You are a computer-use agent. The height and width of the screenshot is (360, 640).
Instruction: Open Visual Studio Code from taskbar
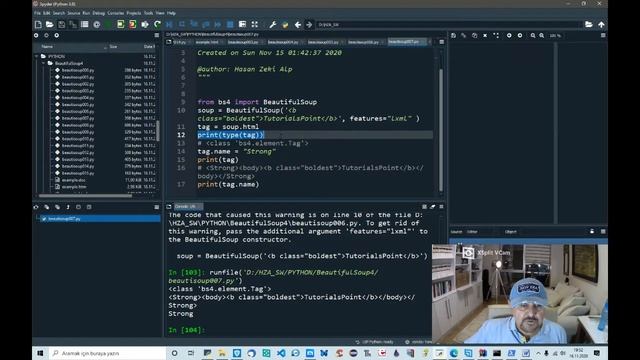pyautogui.click(x=281, y=353)
